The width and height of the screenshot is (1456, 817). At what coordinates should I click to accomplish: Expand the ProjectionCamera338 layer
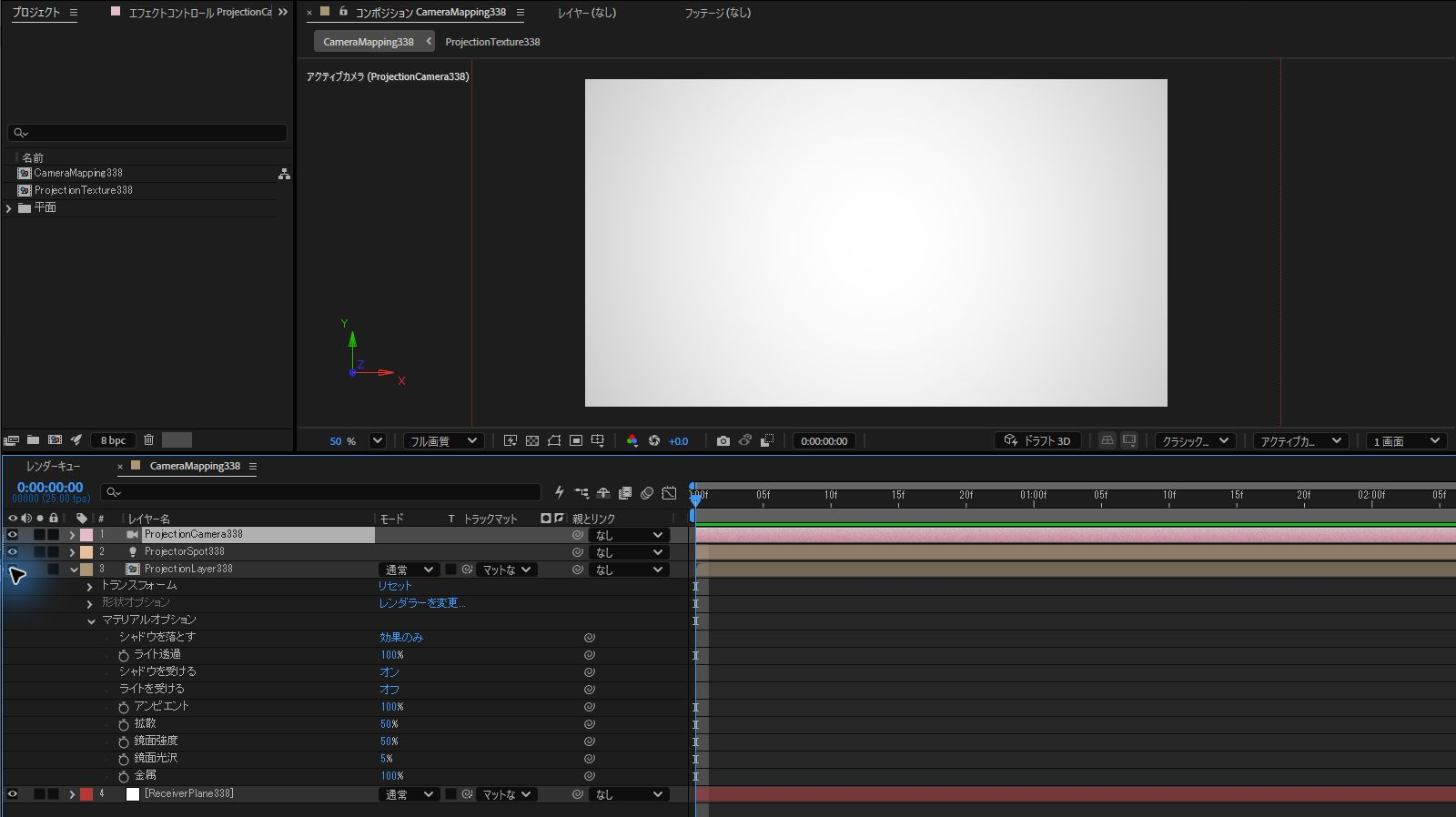point(73,535)
